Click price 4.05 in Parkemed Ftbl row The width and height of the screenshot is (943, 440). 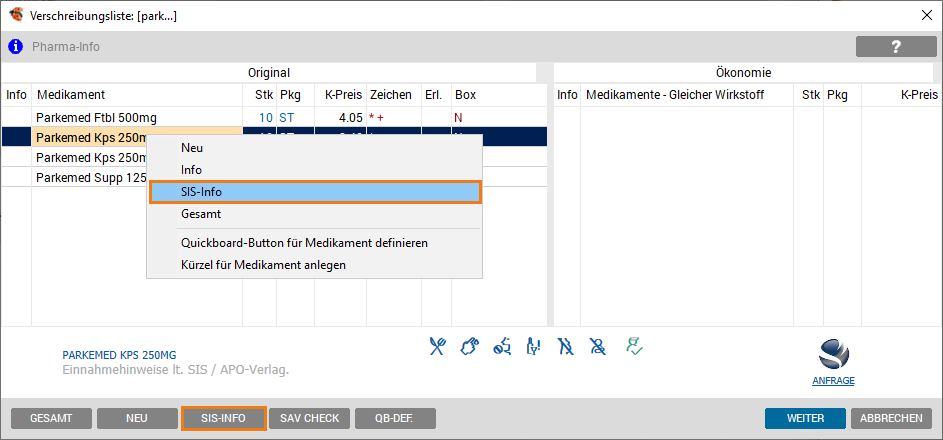click(351, 118)
